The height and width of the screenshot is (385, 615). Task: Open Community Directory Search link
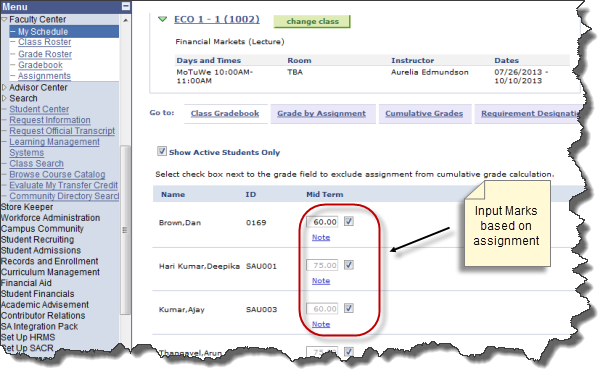(x=64, y=196)
